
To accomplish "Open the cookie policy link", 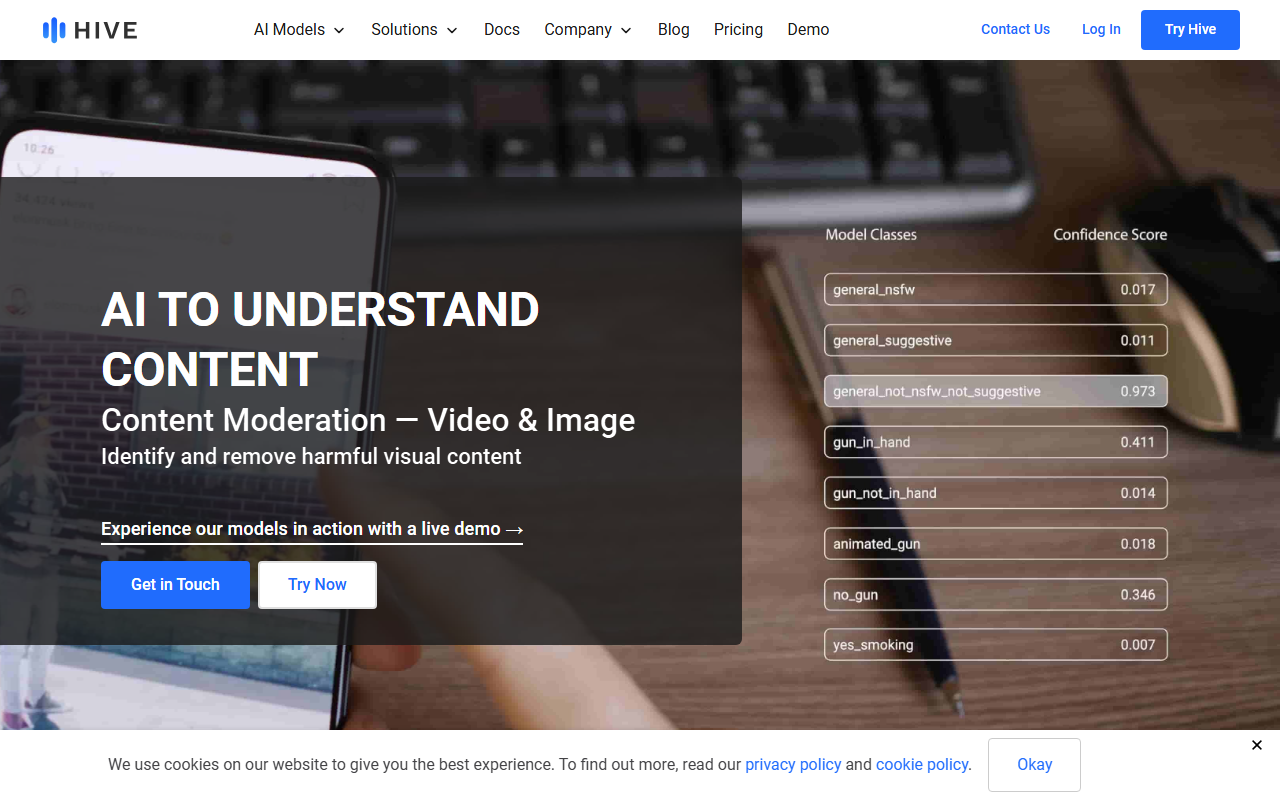I will click(922, 764).
